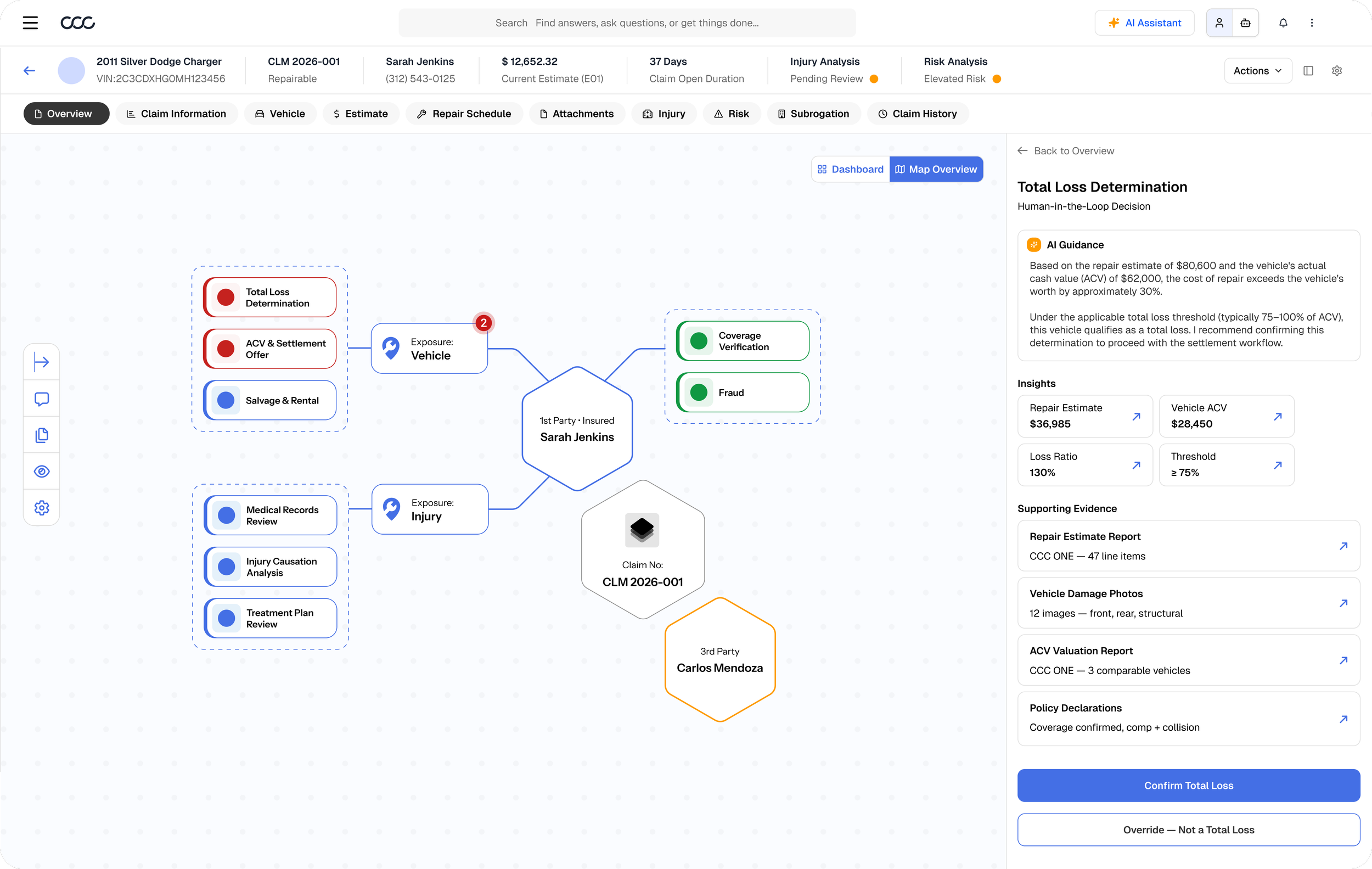Open the notifications bell
Viewport: 1372px width, 869px height.
click(1283, 23)
